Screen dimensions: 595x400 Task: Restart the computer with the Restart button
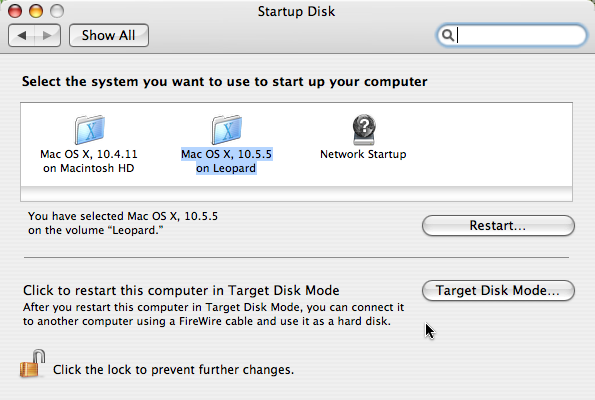[498, 225]
